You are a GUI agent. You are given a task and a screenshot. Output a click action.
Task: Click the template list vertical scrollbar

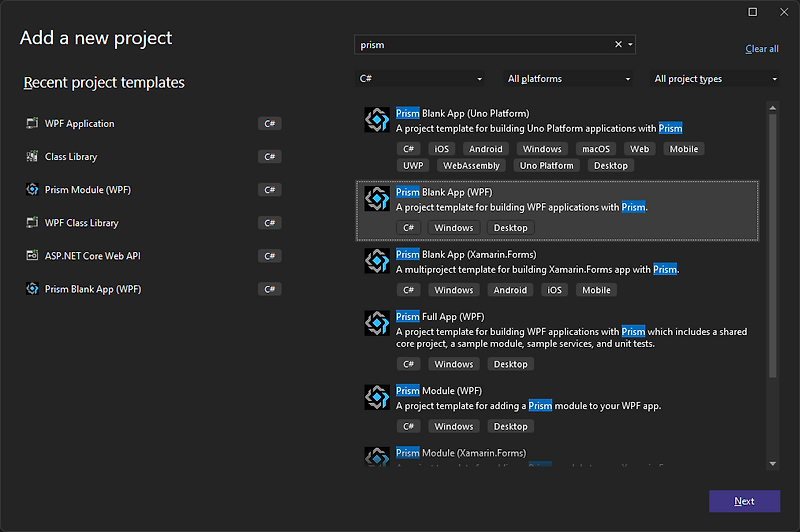771,240
